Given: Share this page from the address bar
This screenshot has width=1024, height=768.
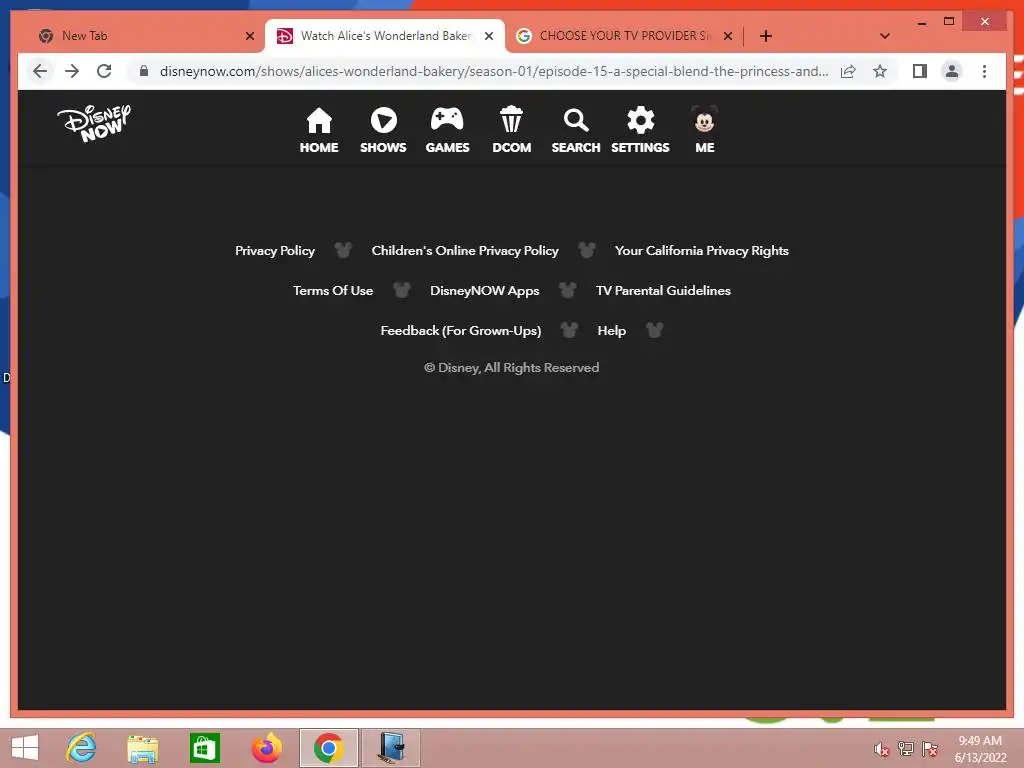Looking at the screenshot, I should pos(848,71).
